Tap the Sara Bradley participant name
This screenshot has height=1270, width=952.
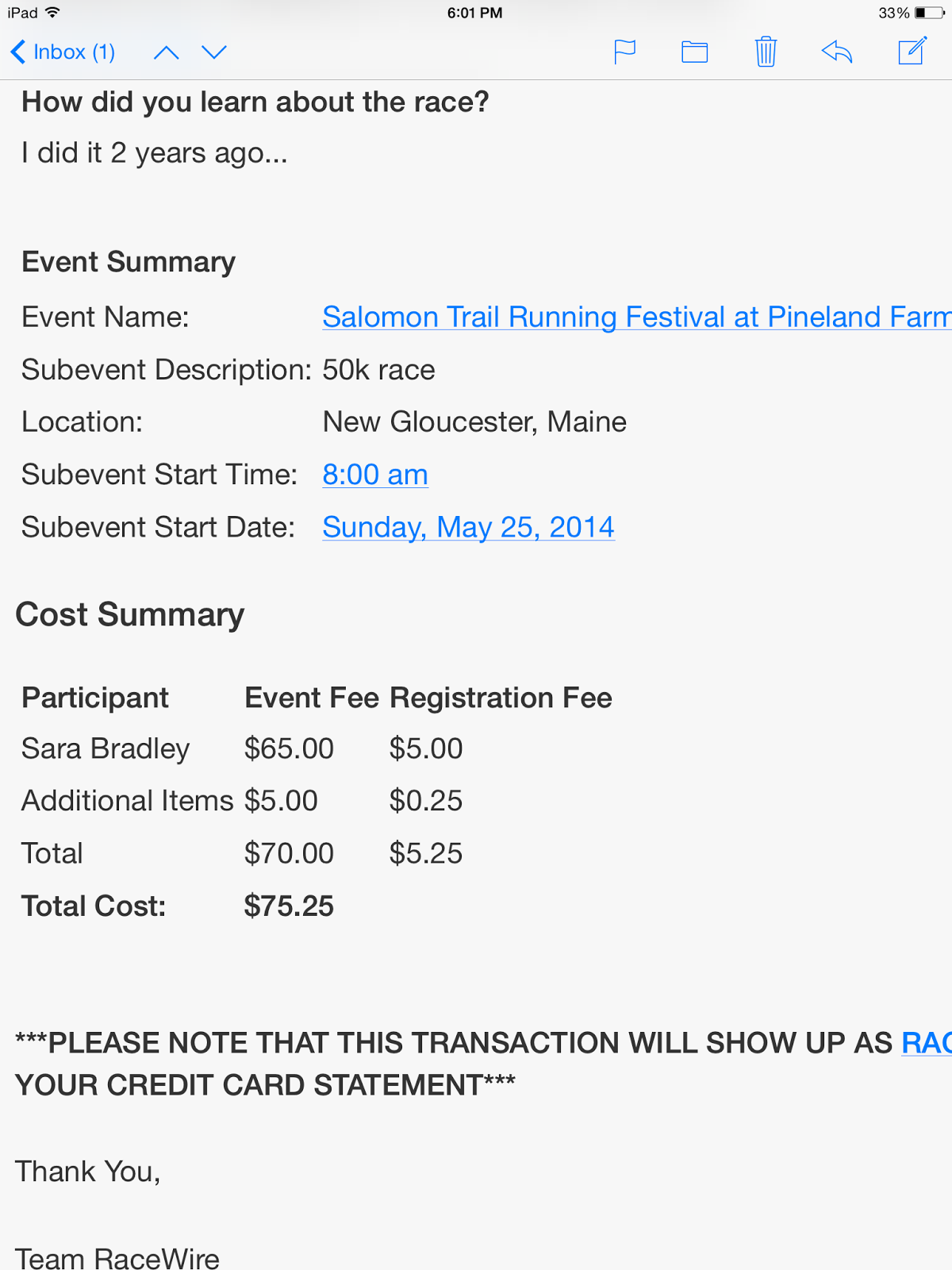[106, 749]
